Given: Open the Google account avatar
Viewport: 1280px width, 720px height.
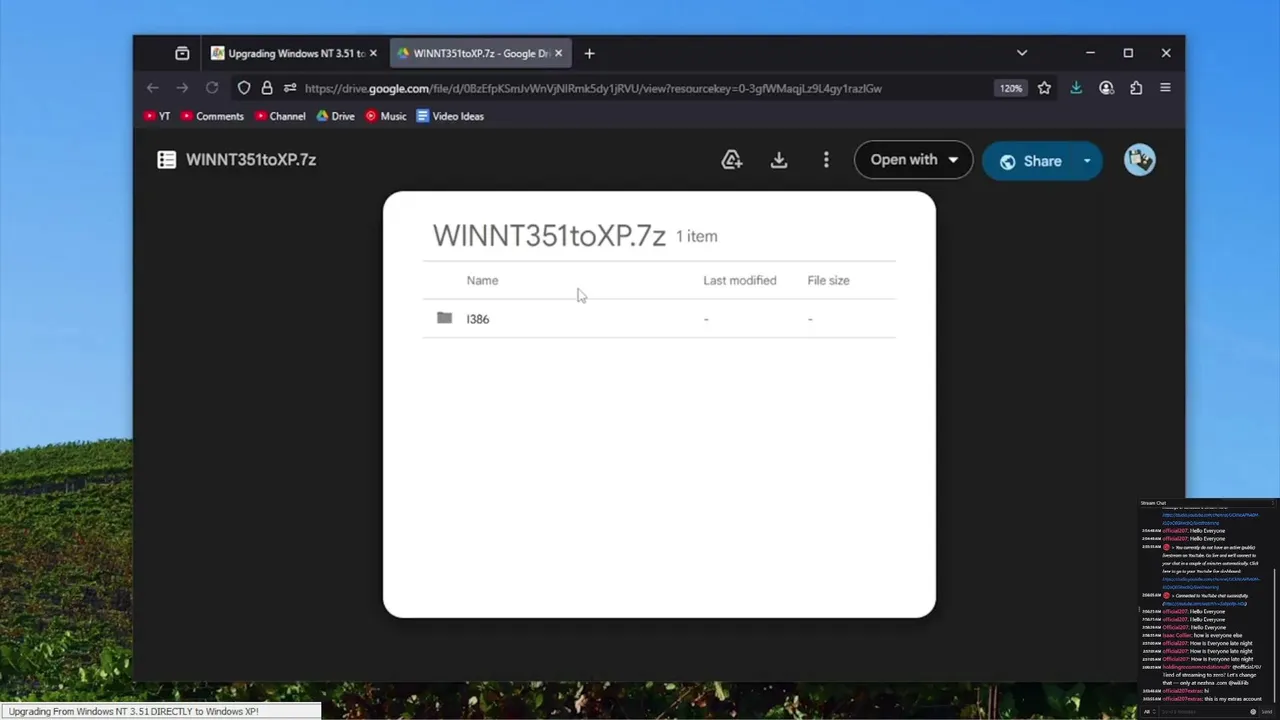Looking at the screenshot, I should [1140, 160].
